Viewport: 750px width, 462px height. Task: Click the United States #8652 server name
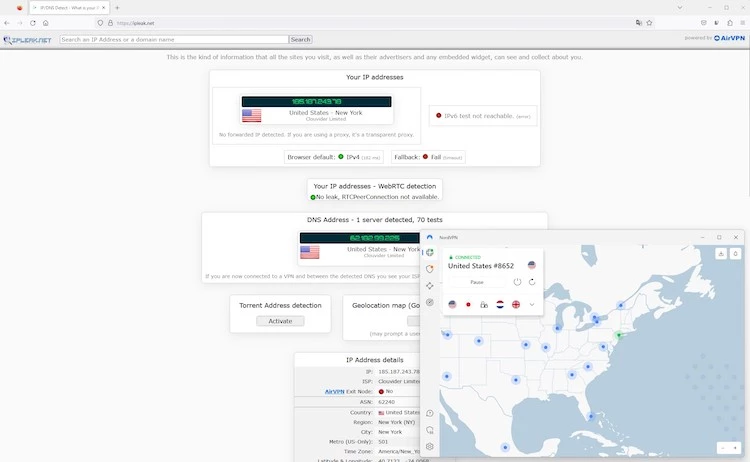pyautogui.click(x=481, y=266)
